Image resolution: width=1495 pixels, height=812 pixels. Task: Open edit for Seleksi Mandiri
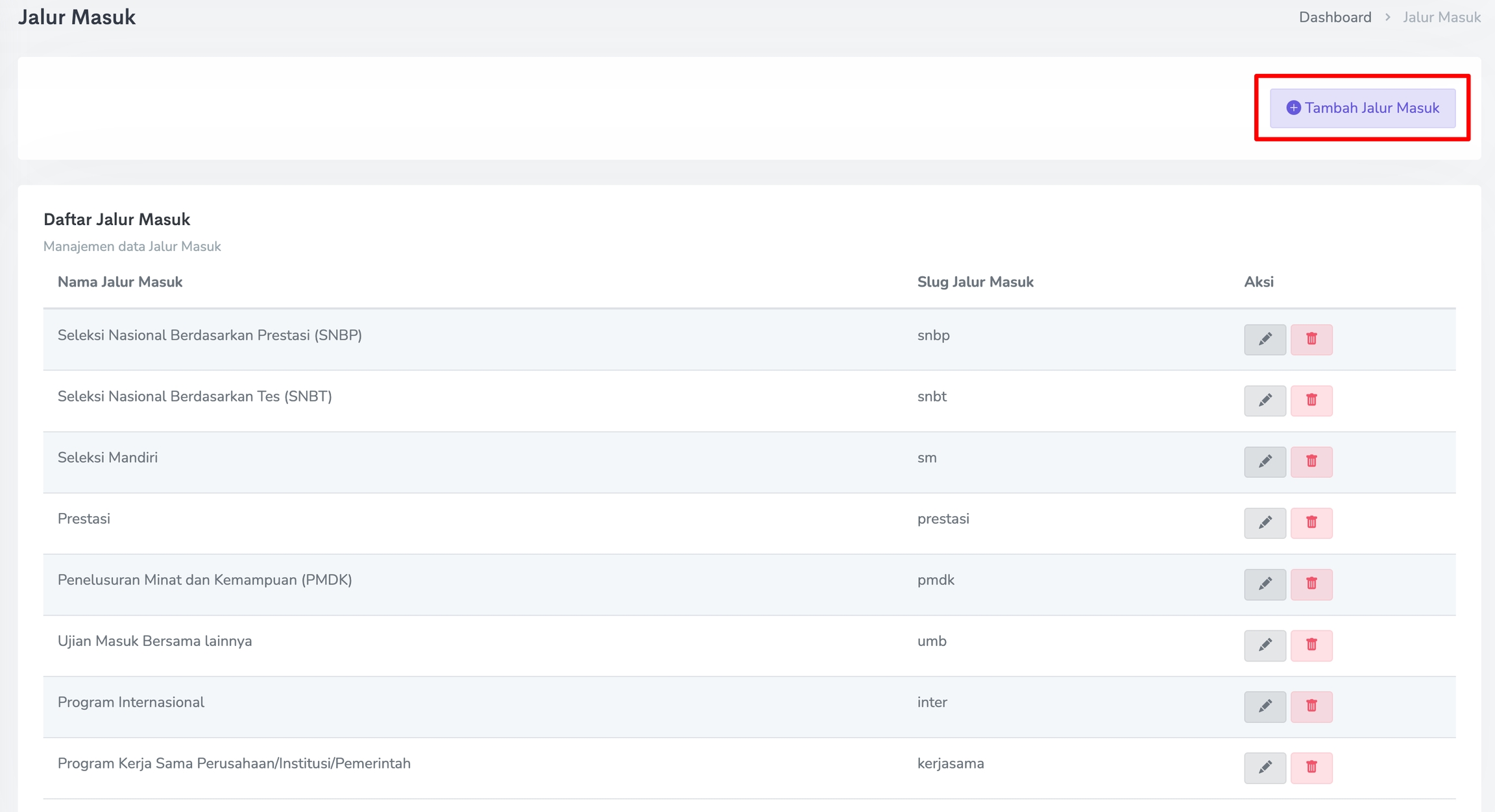1265,462
